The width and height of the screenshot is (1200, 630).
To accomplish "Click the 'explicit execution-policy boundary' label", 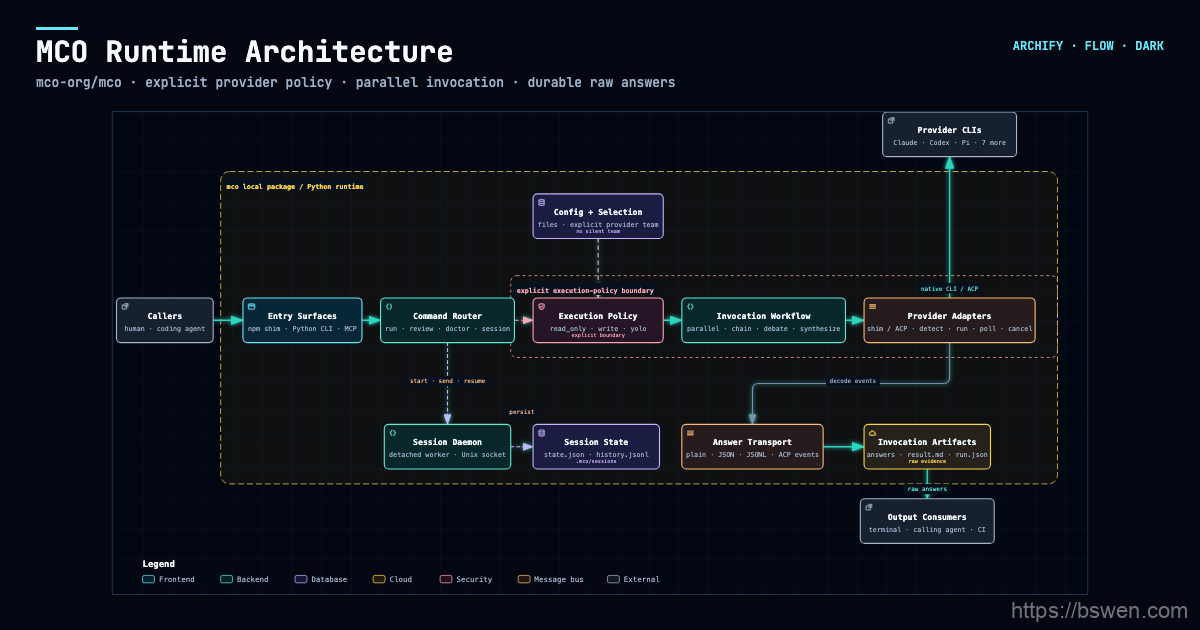I will pyautogui.click(x=585, y=291).
